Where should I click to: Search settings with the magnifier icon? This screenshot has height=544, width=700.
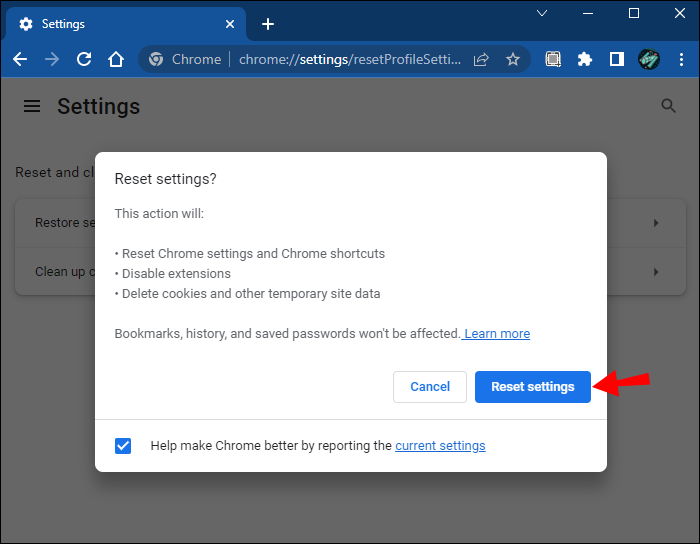click(x=669, y=106)
